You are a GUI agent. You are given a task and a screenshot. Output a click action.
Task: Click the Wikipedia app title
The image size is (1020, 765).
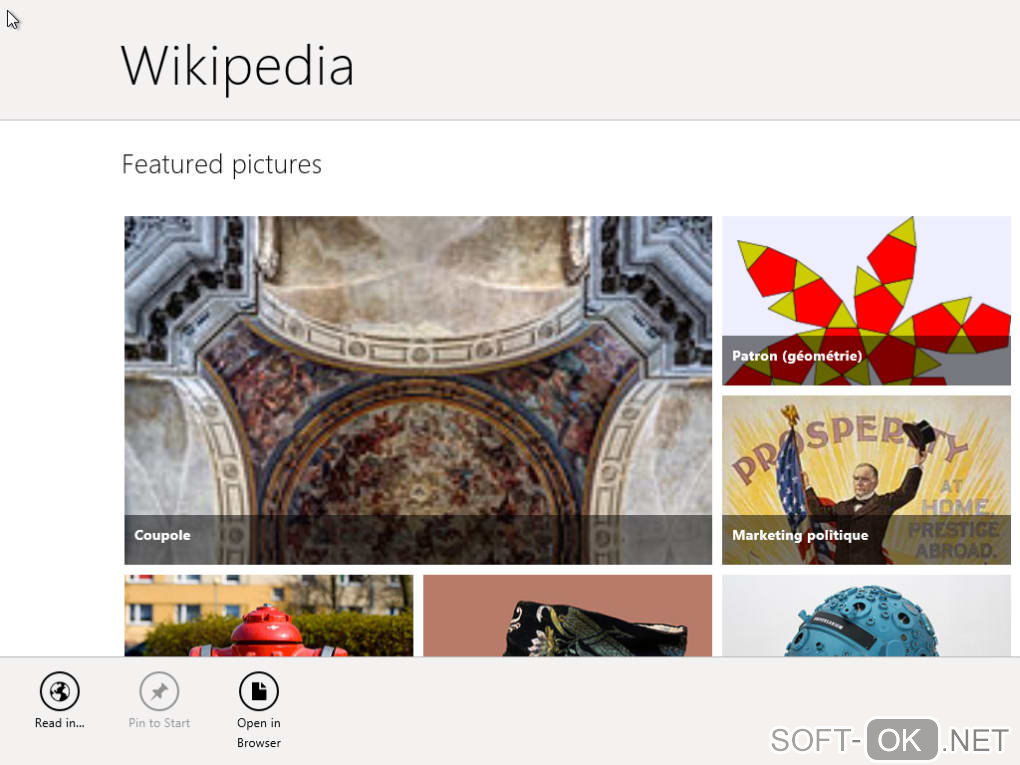(237, 65)
